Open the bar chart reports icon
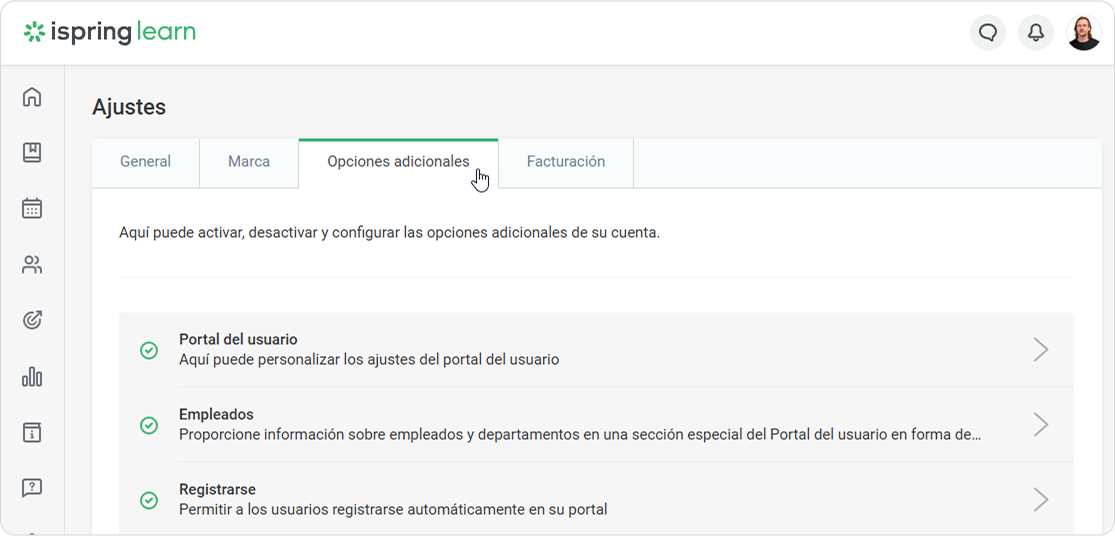The height and width of the screenshot is (536, 1115). tap(32, 377)
